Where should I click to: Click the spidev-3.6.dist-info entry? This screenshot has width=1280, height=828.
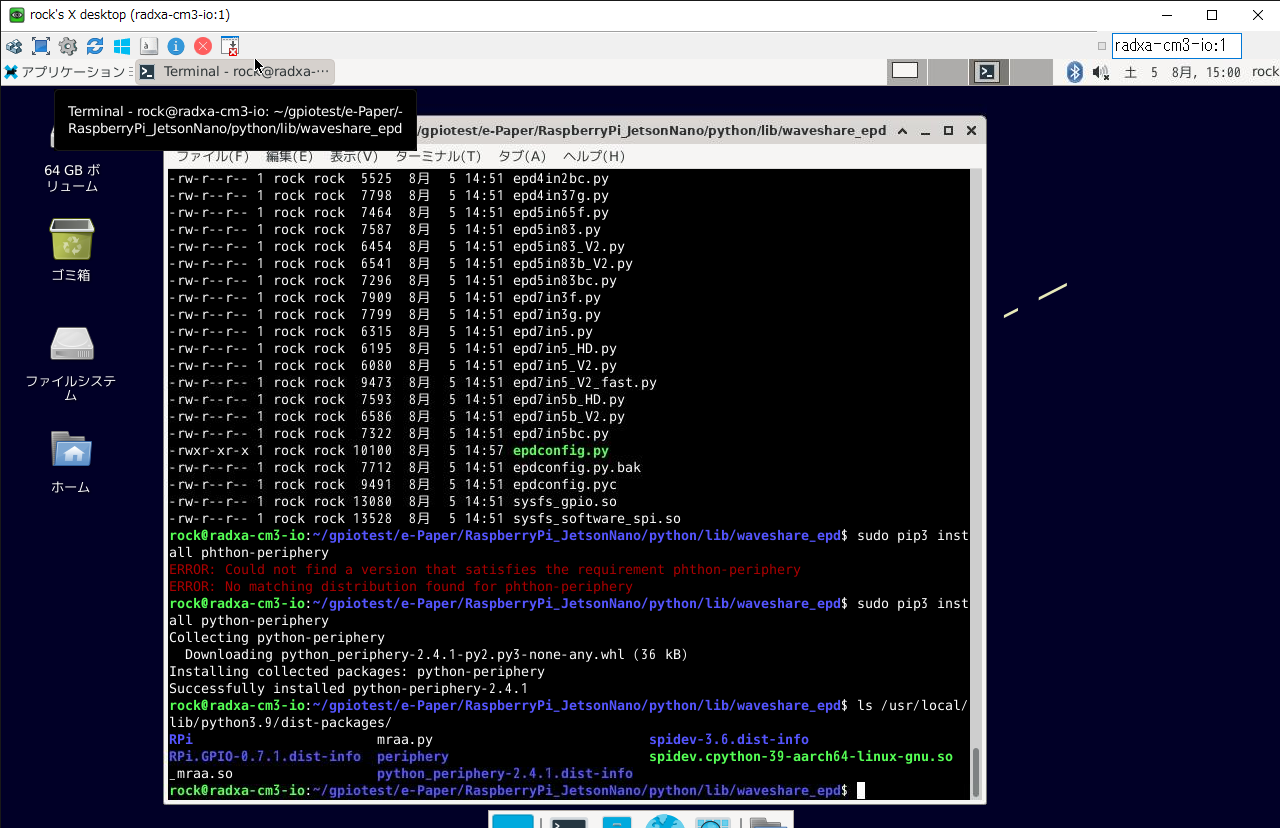[729, 740]
